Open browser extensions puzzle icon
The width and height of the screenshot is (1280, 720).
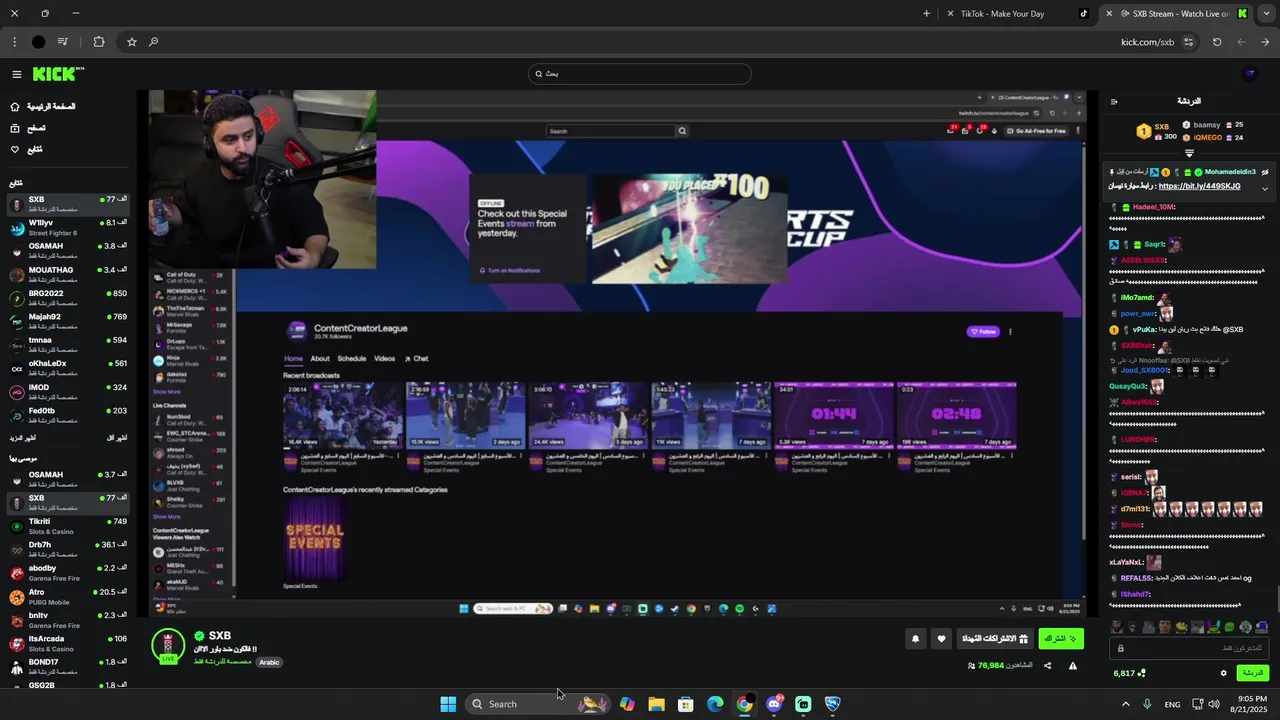[99, 42]
